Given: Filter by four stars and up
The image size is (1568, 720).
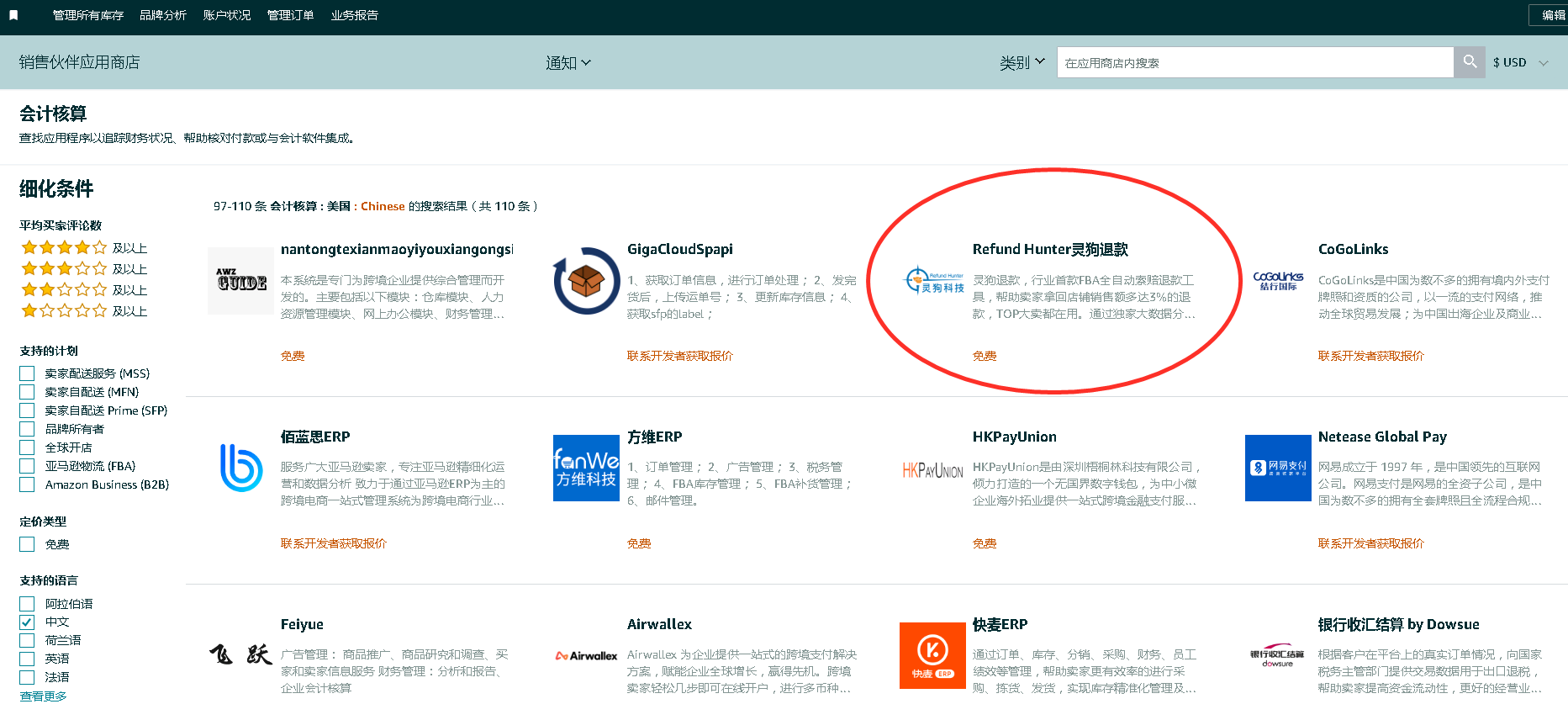Looking at the screenshot, I should point(84,248).
